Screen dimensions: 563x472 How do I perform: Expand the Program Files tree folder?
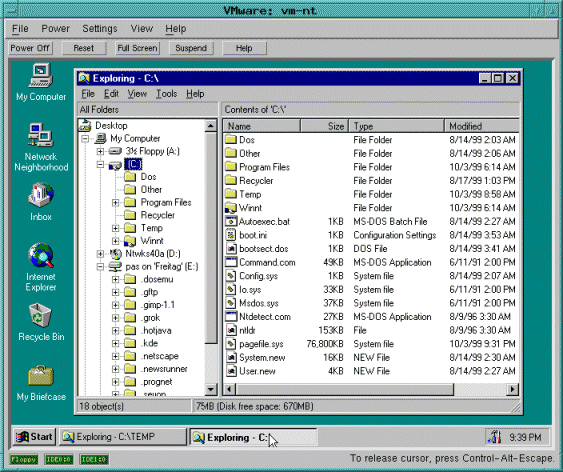coord(115,203)
